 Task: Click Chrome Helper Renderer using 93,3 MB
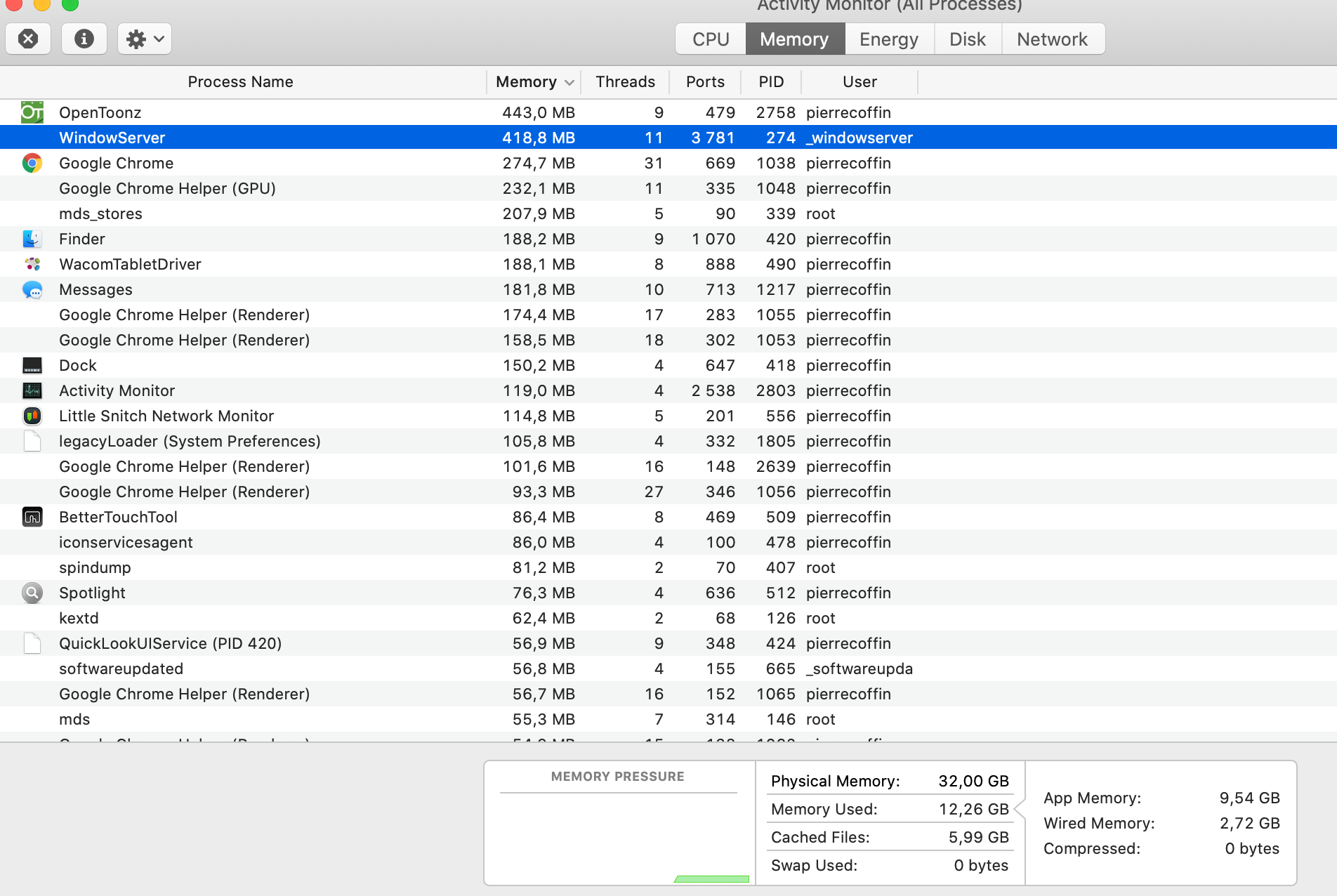(x=184, y=492)
